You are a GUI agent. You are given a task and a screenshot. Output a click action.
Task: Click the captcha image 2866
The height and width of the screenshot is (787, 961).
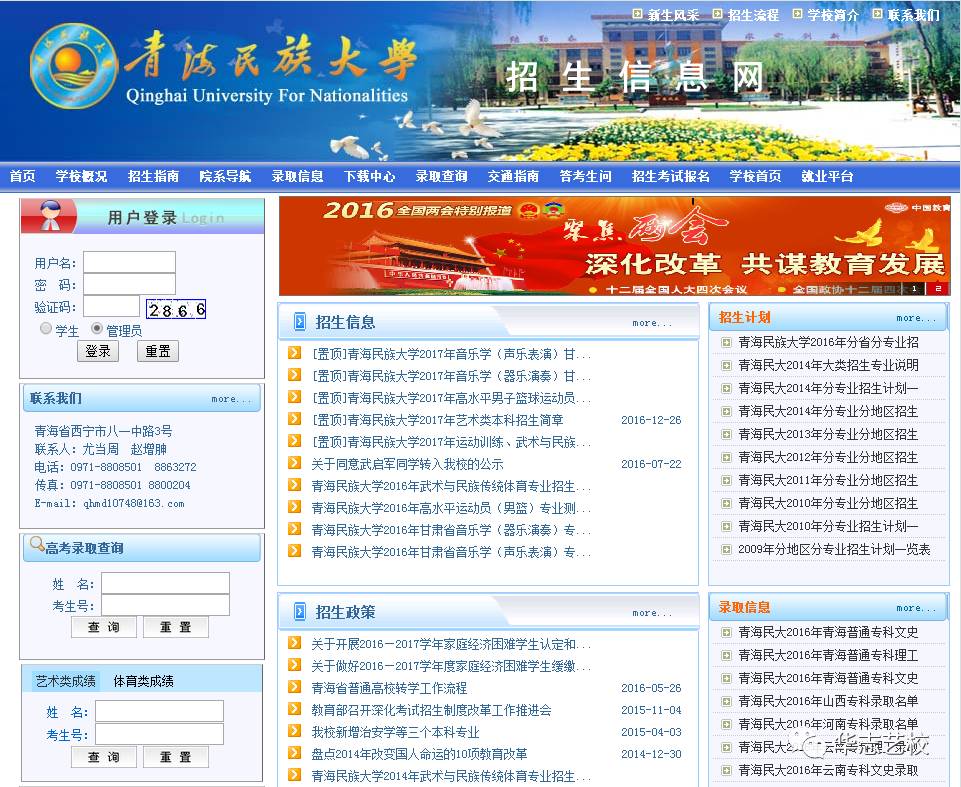click(x=176, y=309)
